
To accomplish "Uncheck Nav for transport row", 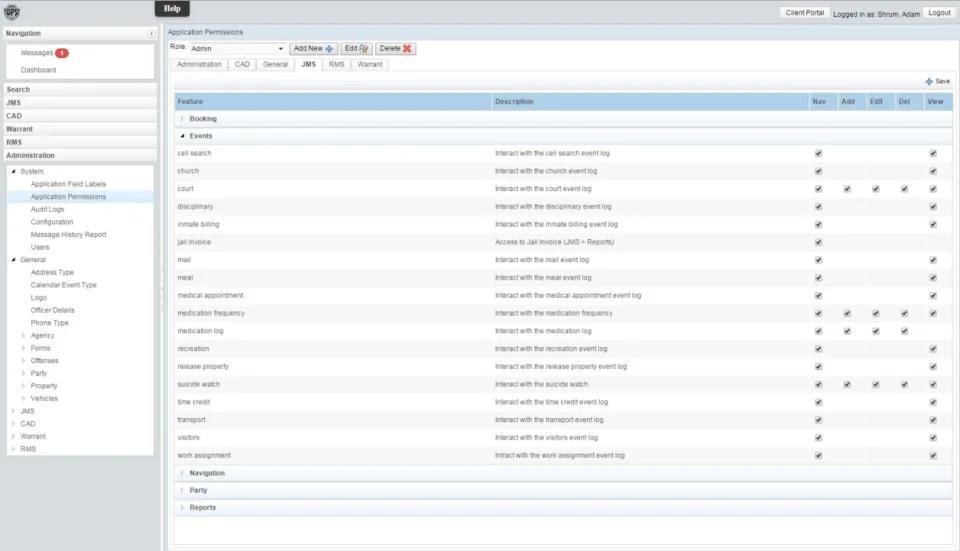I will point(819,420).
